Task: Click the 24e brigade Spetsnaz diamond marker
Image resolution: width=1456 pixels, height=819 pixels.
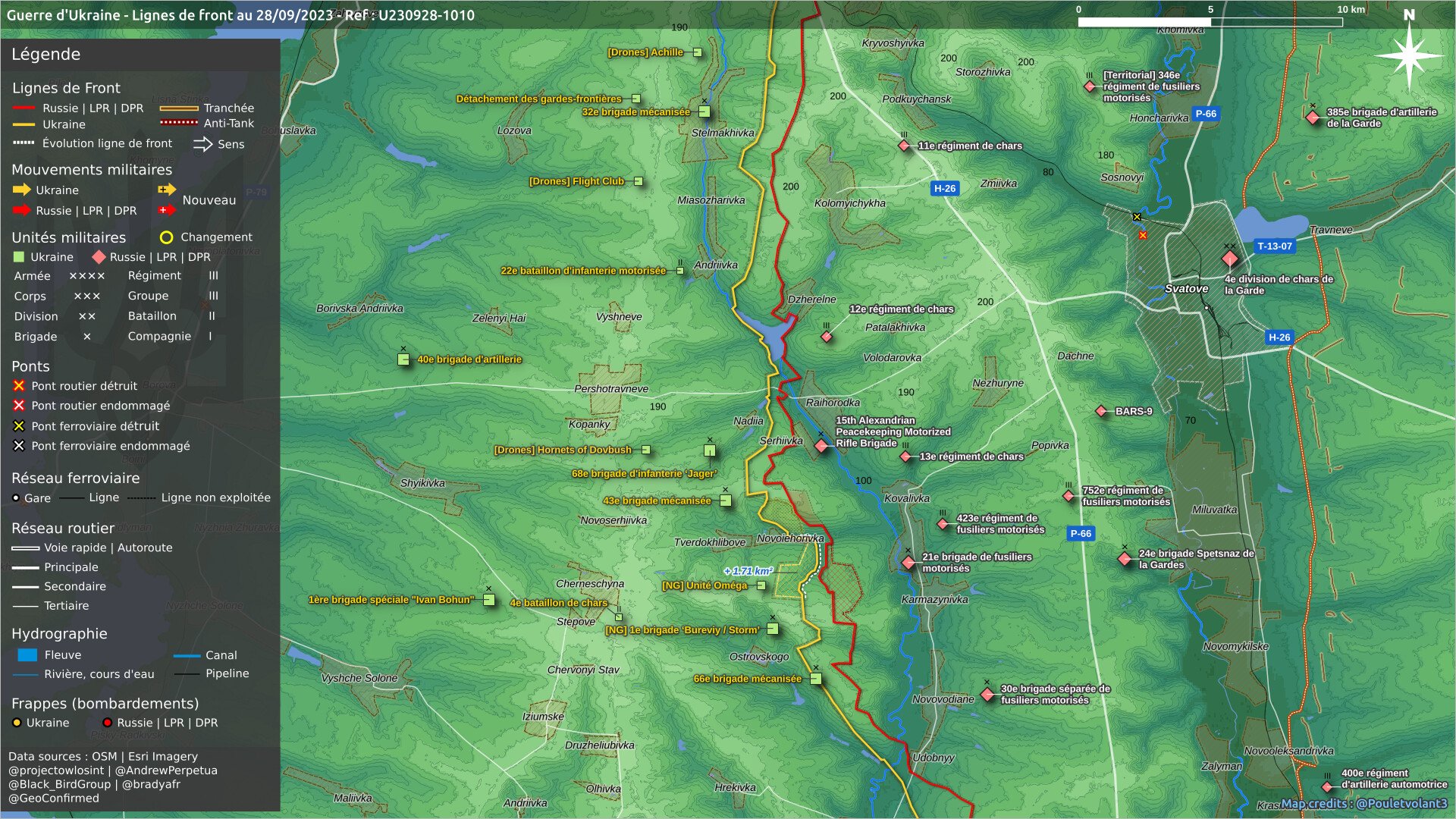Action: 1125,559
